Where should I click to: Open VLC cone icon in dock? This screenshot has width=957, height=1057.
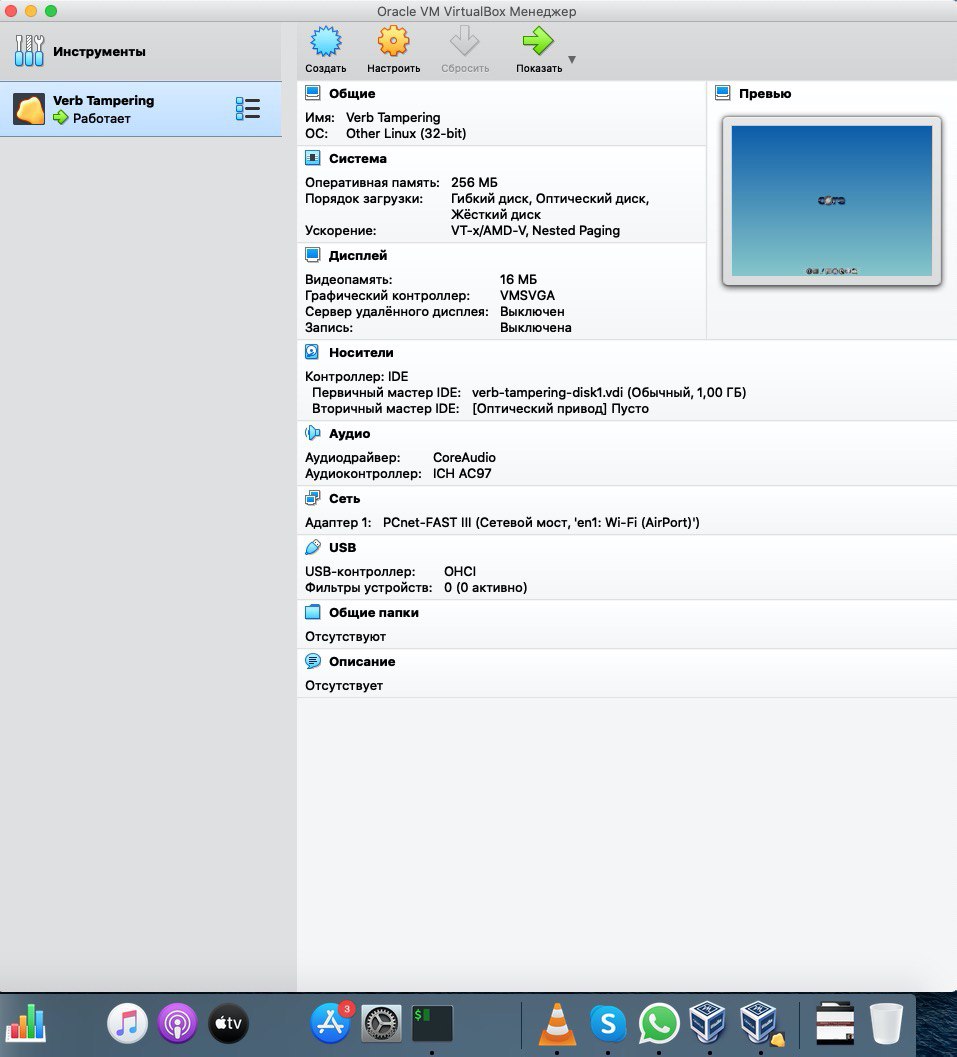click(x=557, y=1023)
